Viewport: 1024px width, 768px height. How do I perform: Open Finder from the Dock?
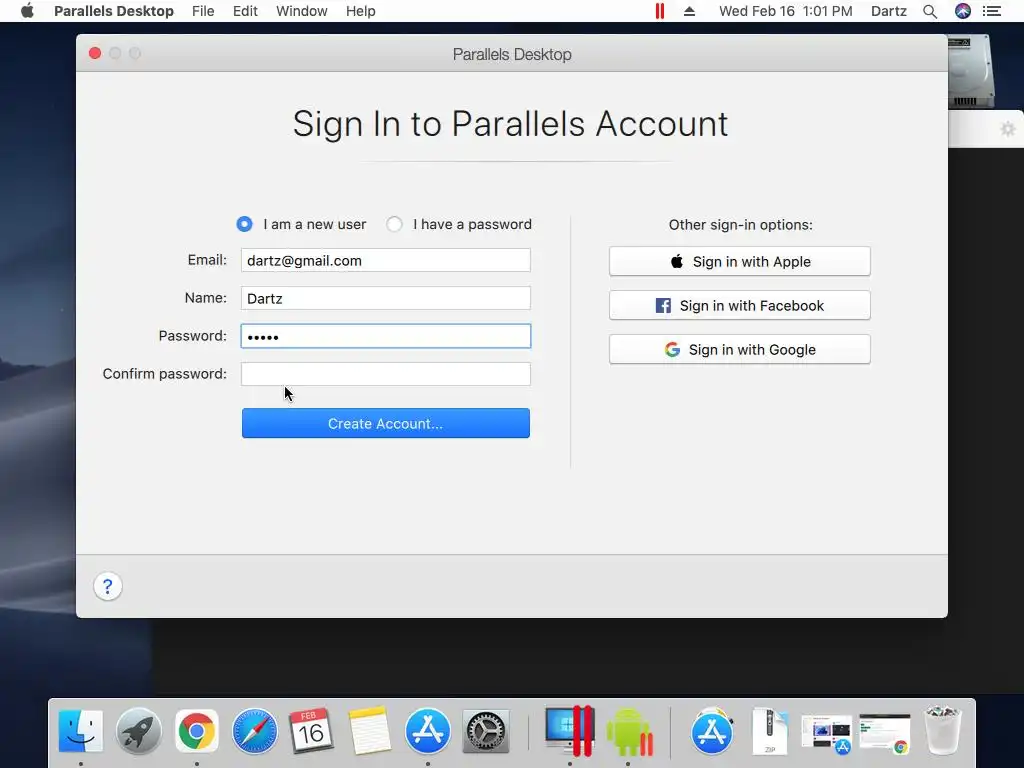click(80, 731)
